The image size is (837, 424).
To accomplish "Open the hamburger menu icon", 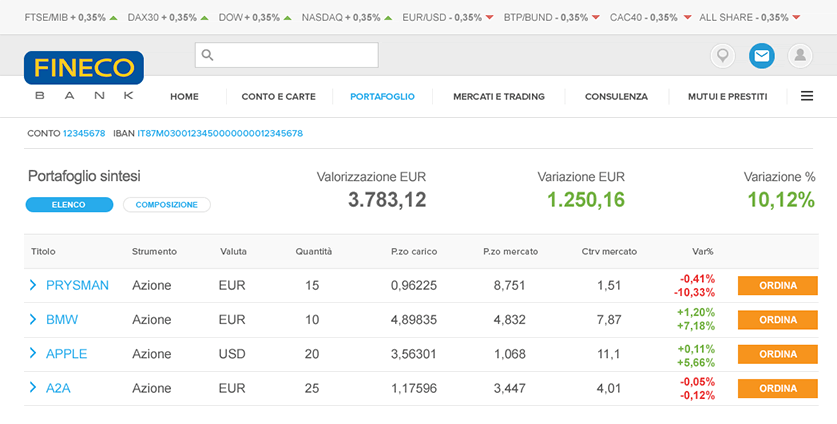I will [807, 96].
